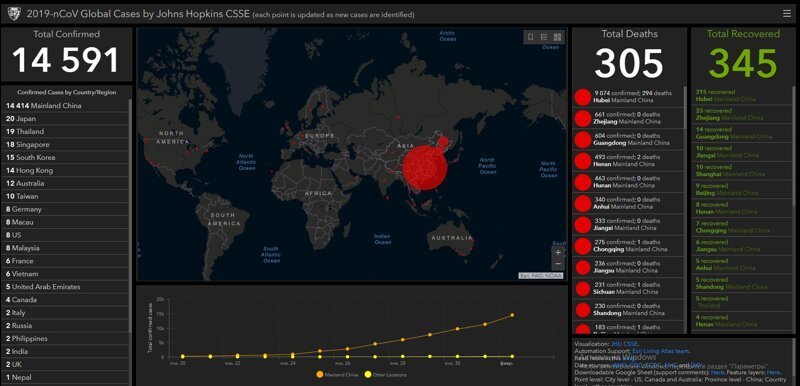Zoom in on the map with plus

point(558,252)
